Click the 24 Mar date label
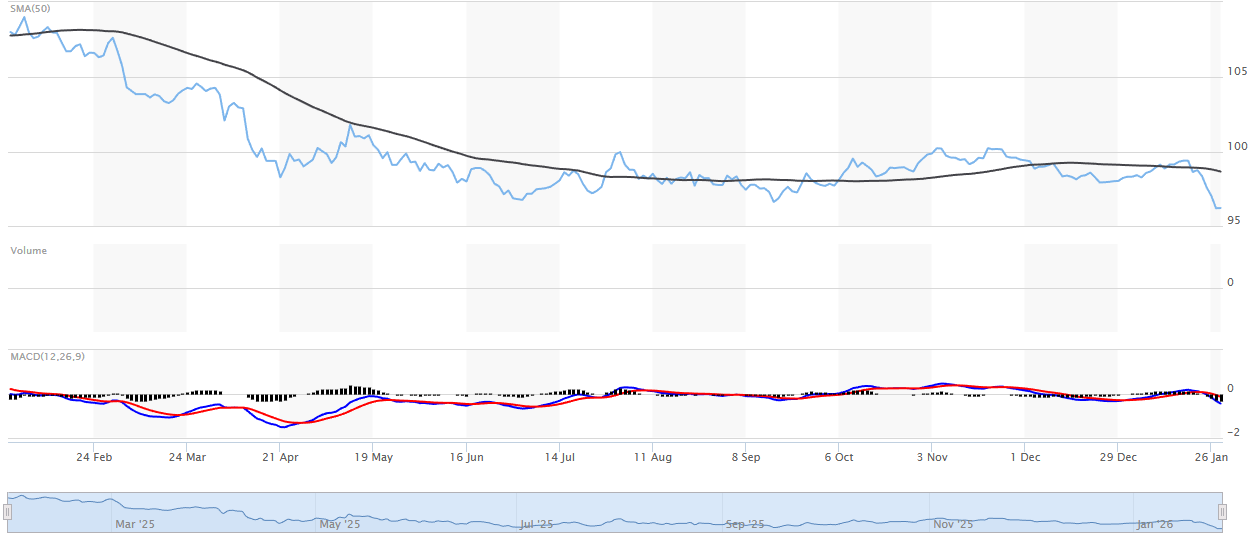The width and height of the screenshot is (1251, 543). pos(187,457)
